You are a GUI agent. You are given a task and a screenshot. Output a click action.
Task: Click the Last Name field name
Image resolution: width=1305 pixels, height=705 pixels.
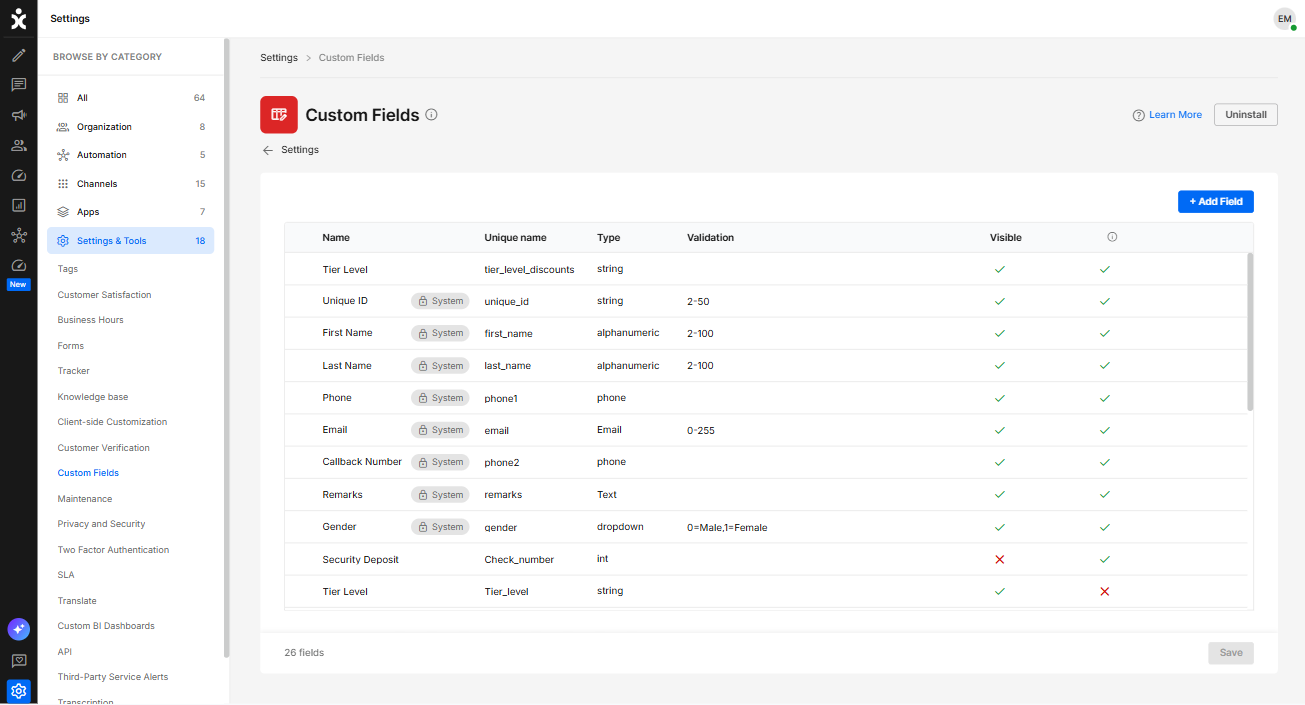tap(347, 366)
